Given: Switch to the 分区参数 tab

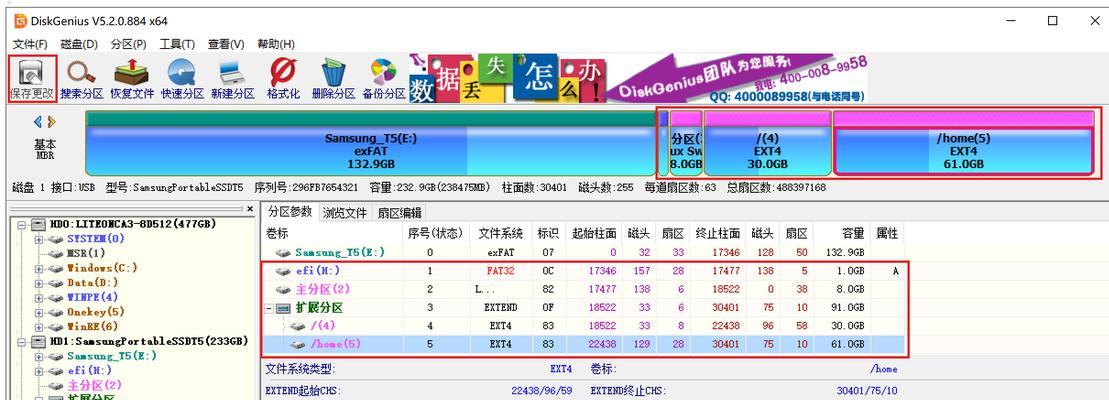Looking at the screenshot, I should (290, 212).
